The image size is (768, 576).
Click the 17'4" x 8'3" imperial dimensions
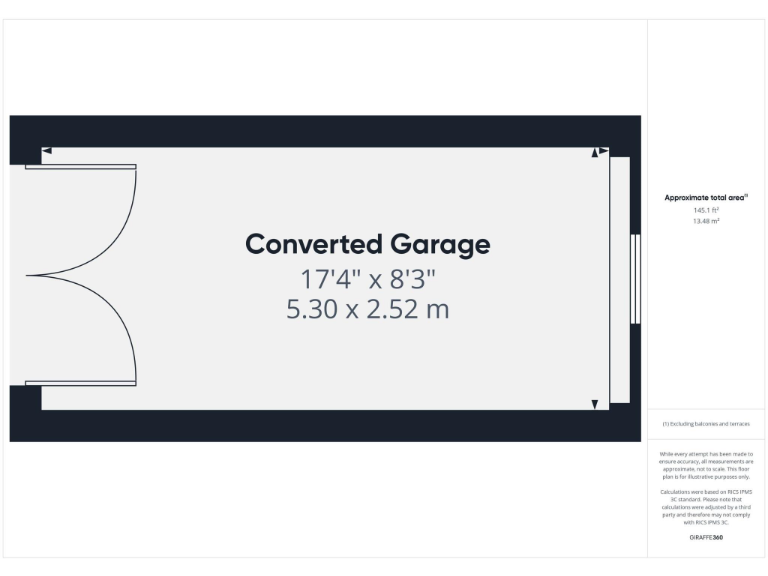368,278
